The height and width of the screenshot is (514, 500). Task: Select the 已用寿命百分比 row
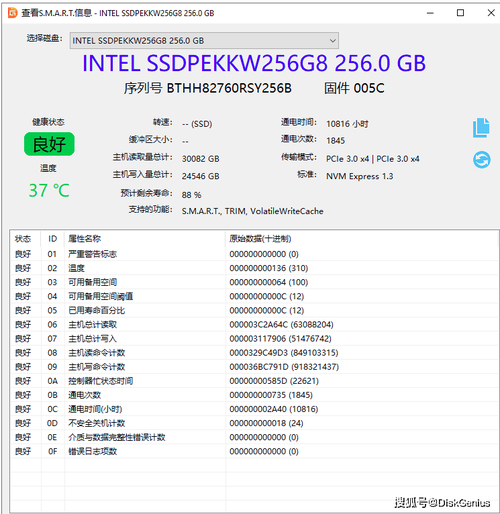coord(253,310)
